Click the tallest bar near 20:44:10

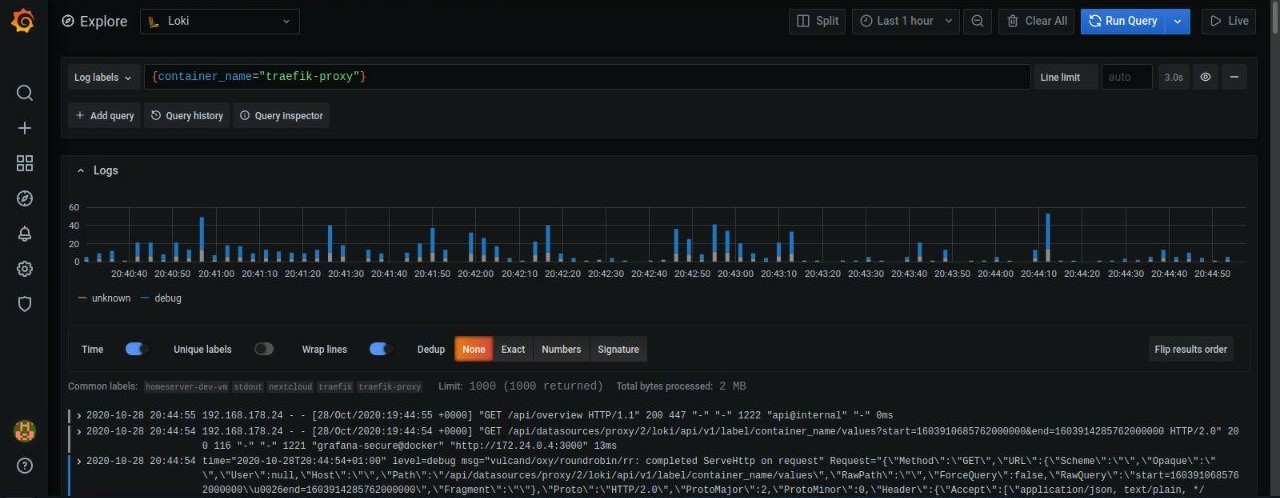(1048, 237)
